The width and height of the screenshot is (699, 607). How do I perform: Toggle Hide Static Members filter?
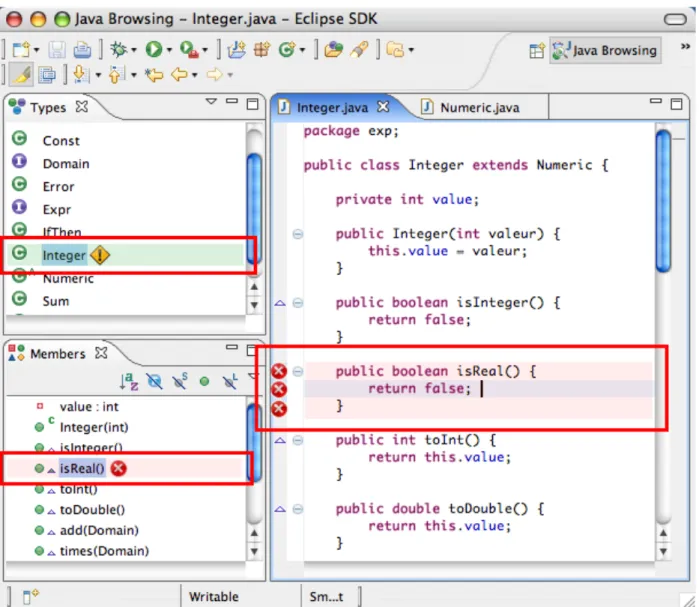(180, 381)
